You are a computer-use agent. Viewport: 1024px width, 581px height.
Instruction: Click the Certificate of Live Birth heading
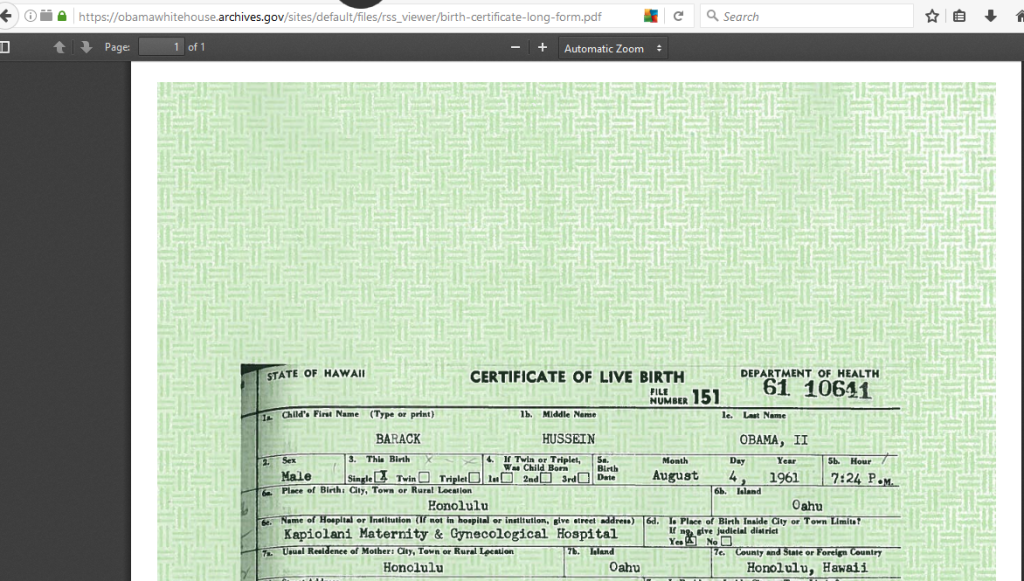[577, 377]
